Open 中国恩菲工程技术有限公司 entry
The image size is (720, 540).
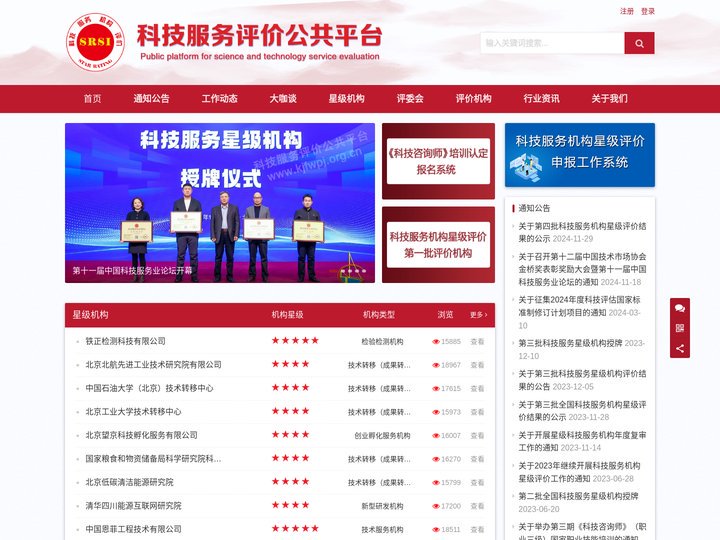133,529
